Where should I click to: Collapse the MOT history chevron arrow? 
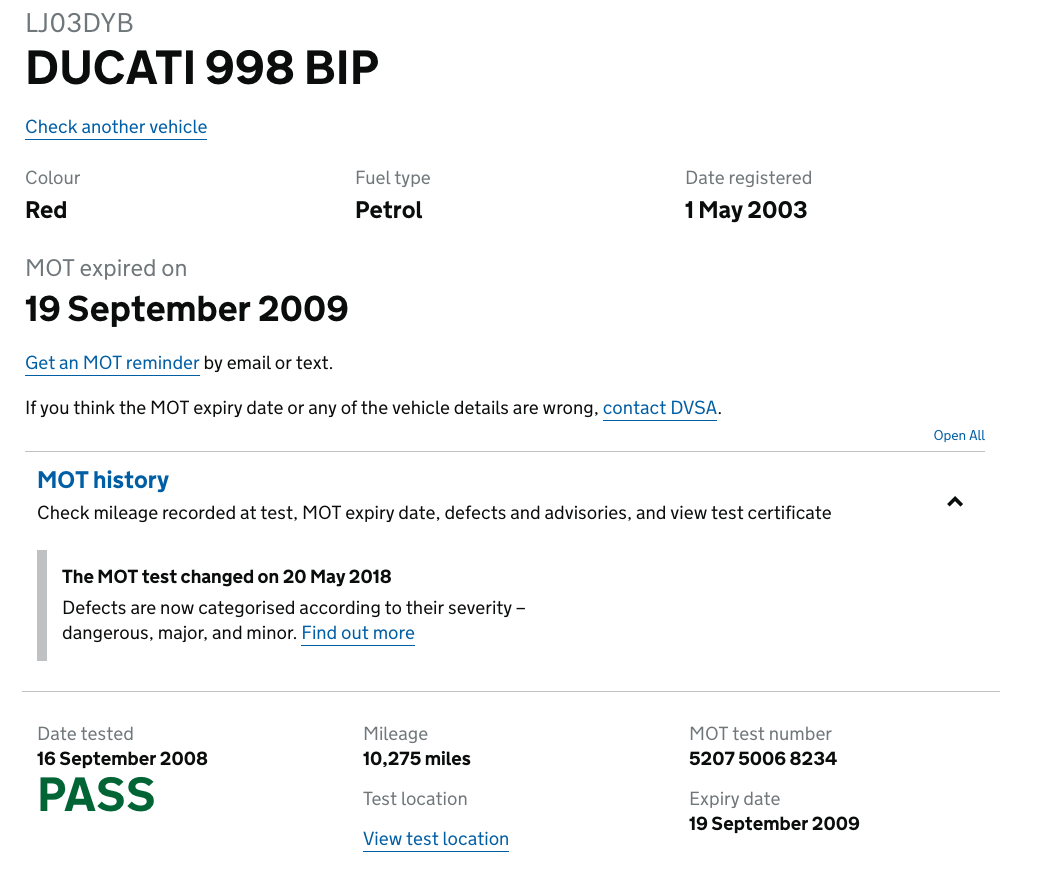pyautogui.click(x=955, y=502)
